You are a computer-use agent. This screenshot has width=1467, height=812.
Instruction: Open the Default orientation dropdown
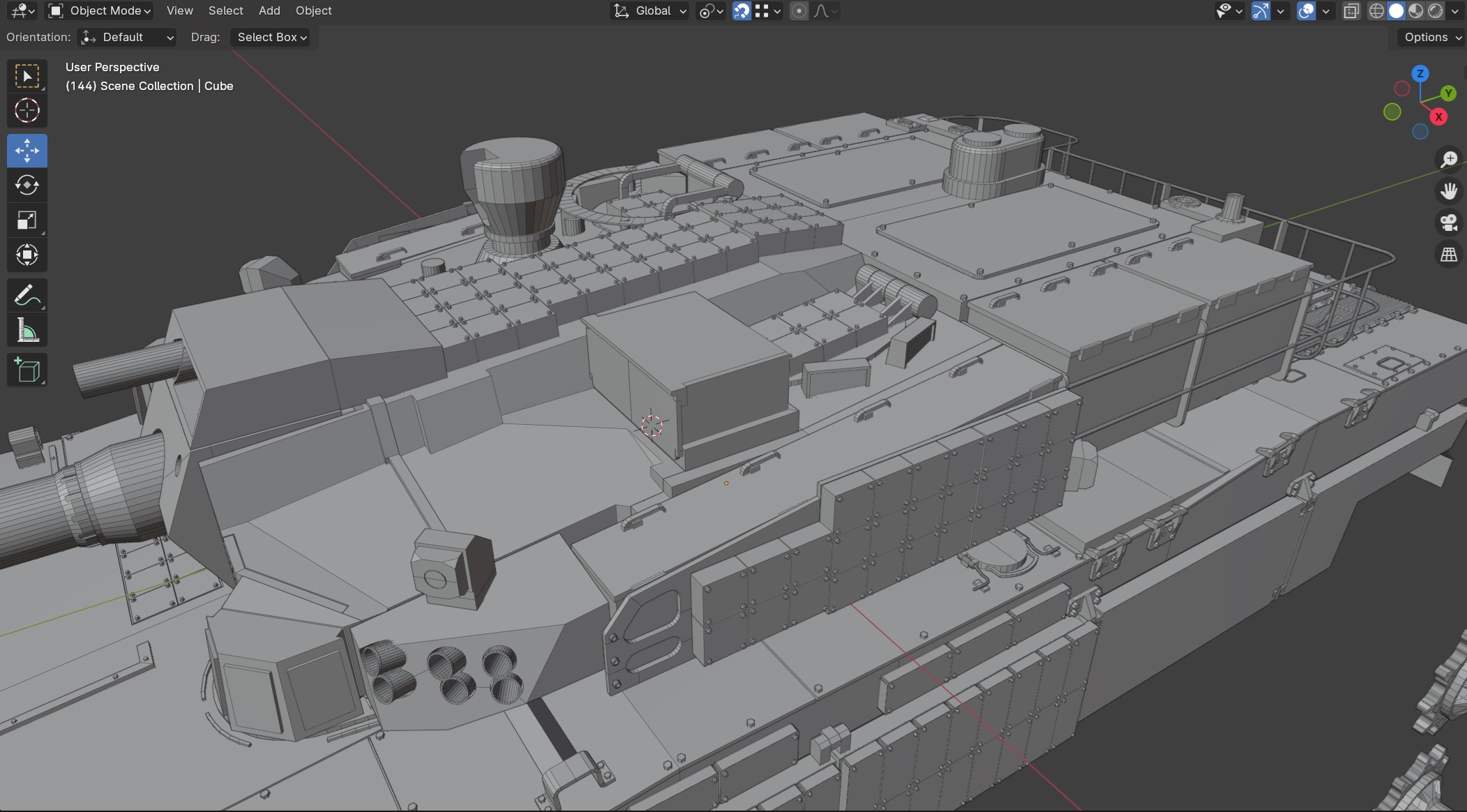click(127, 37)
